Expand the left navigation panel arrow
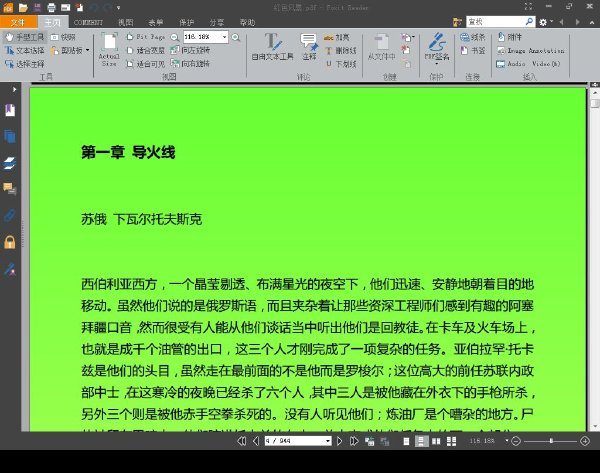The width and height of the screenshot is (600, 473). click(14, 89)
